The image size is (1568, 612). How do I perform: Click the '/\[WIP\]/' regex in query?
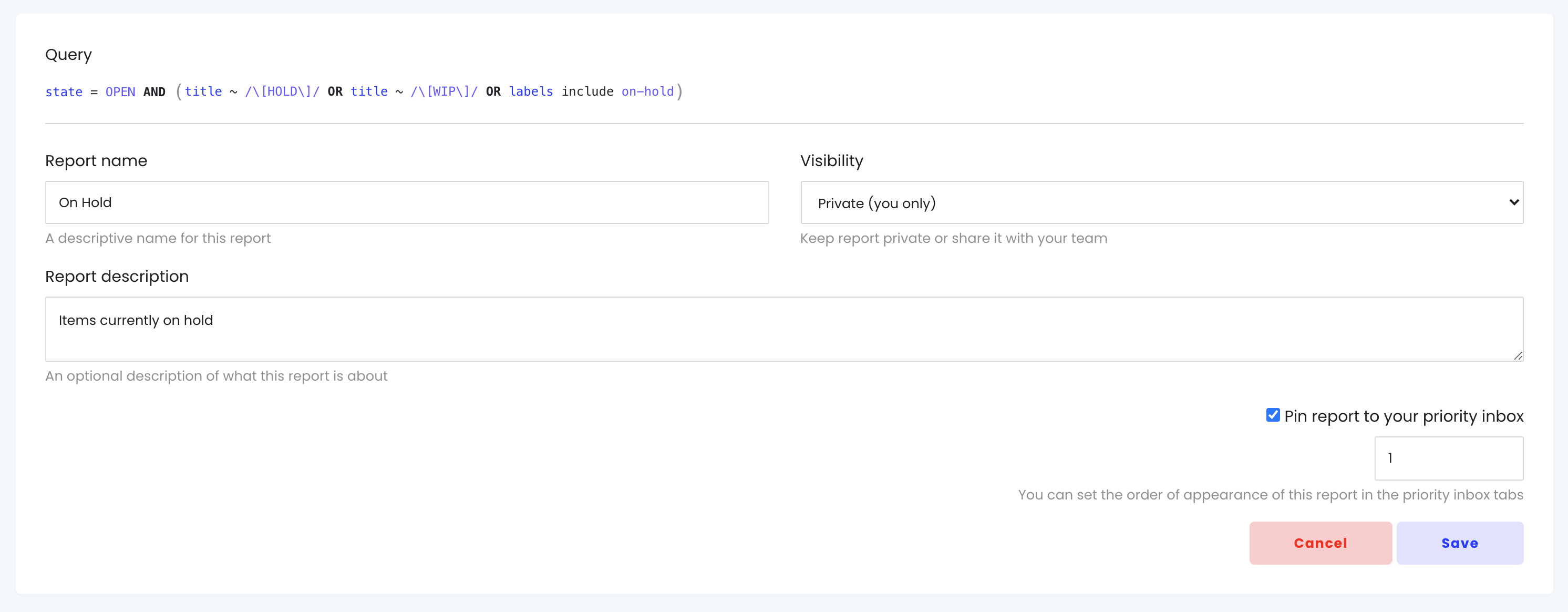point(443,91)
